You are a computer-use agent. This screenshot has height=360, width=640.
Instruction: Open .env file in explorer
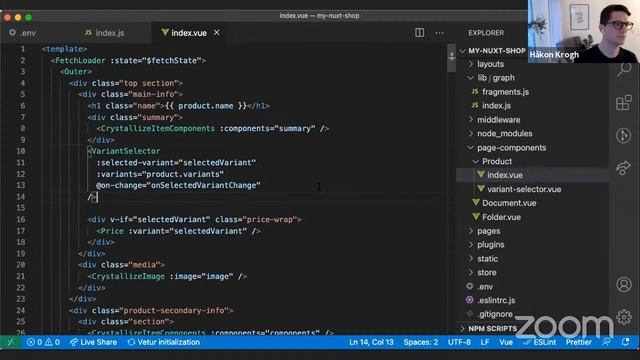pos(485,287)
